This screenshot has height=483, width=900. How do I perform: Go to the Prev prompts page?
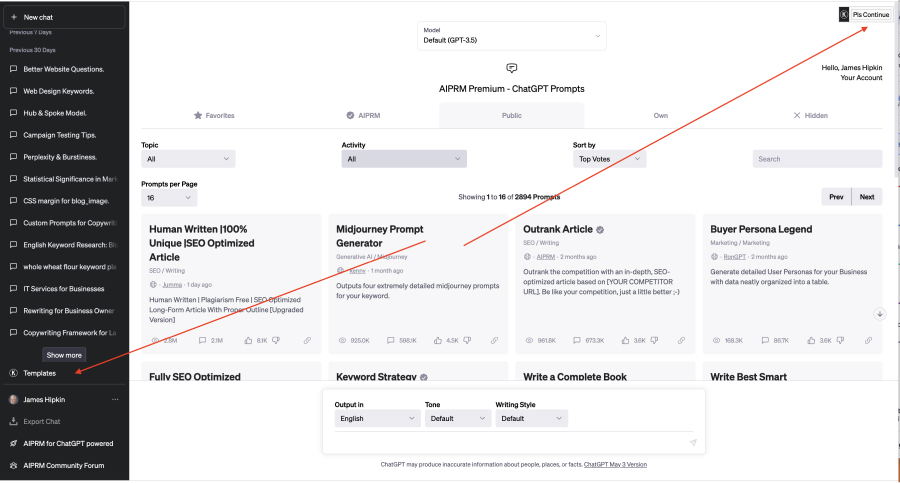tap(836, 197)
